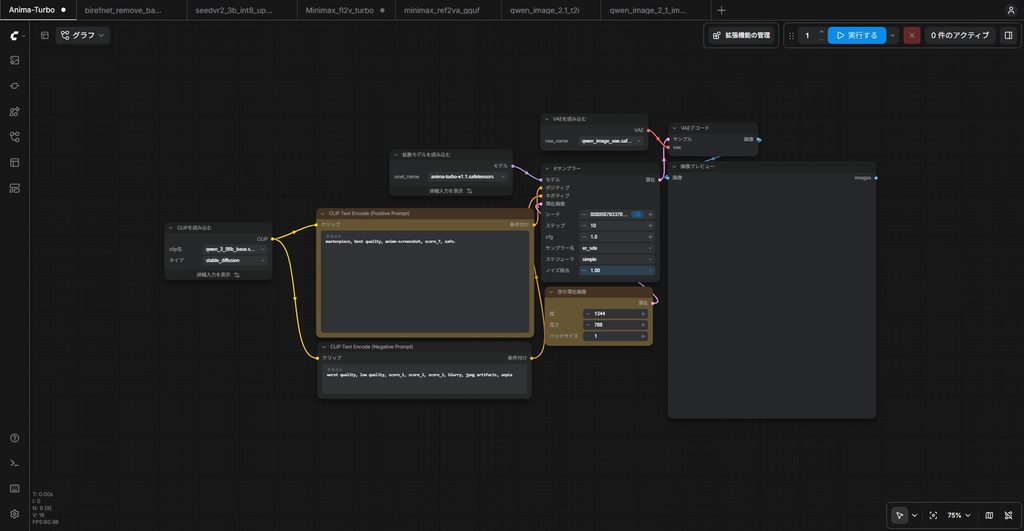Screen dimensions: 1024x531
Task: Collapse the Kサンプラー node
Action: (x=547, y=169)
